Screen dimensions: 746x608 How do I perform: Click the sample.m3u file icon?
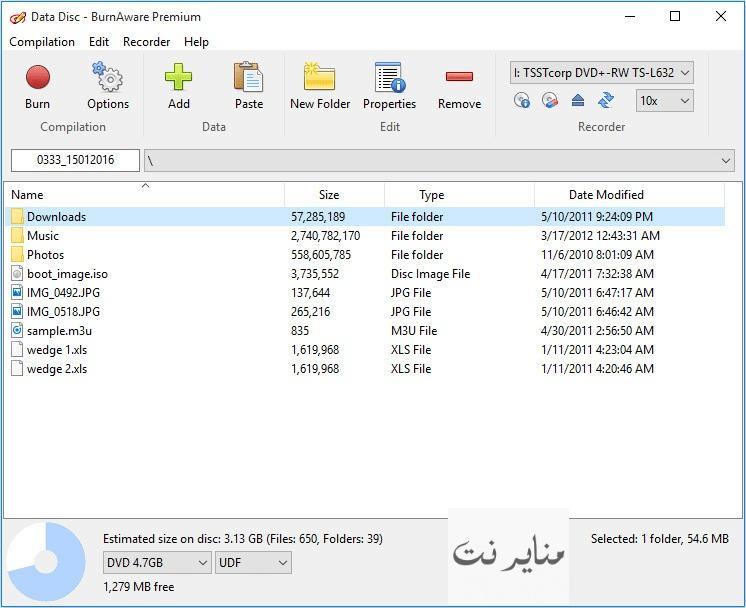click(x=17, y=331)
